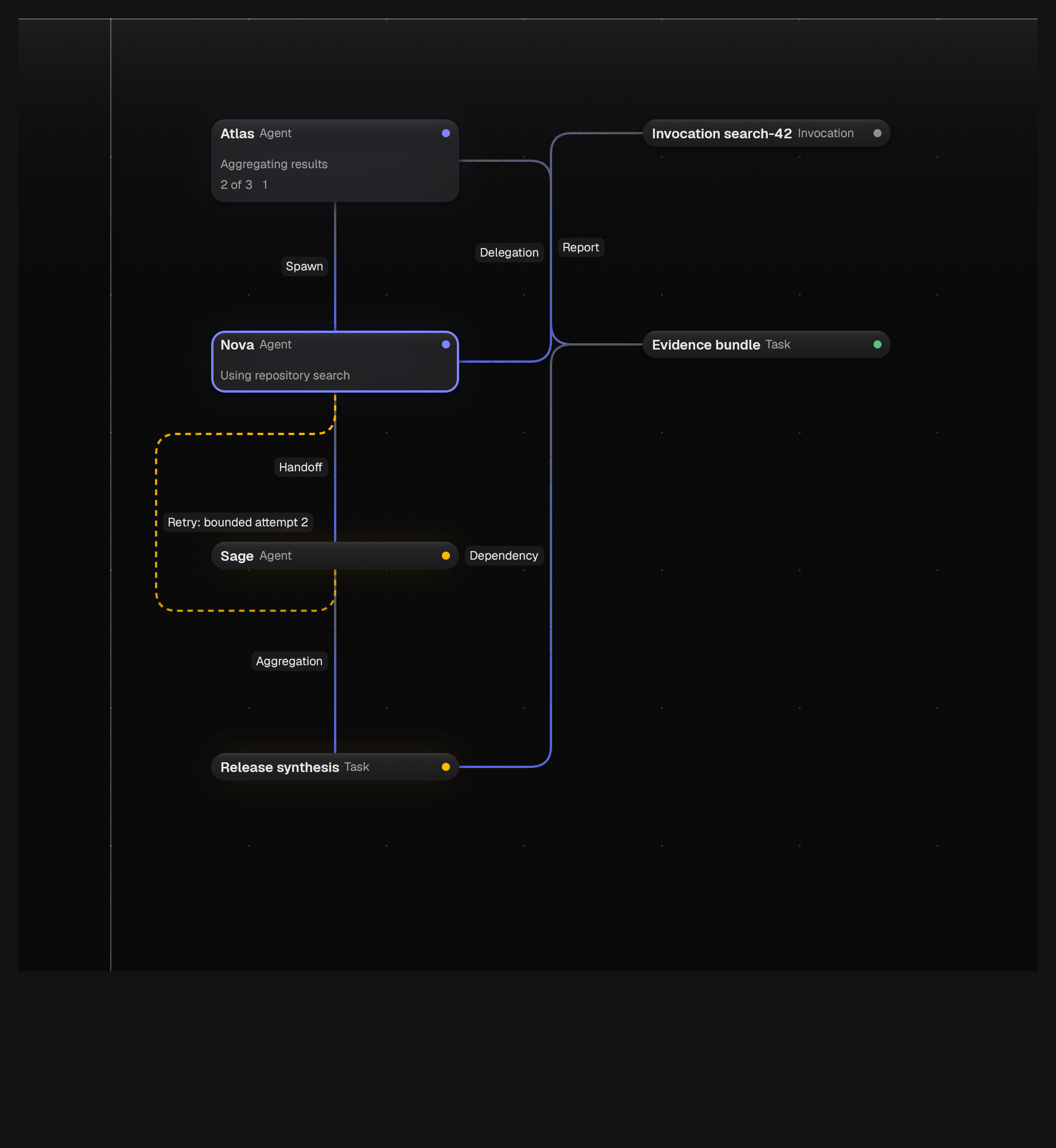The height and width of the screenshot is (1148, 1056).
Task: Click the Using repository search text
Action: [x=285, y=375]
